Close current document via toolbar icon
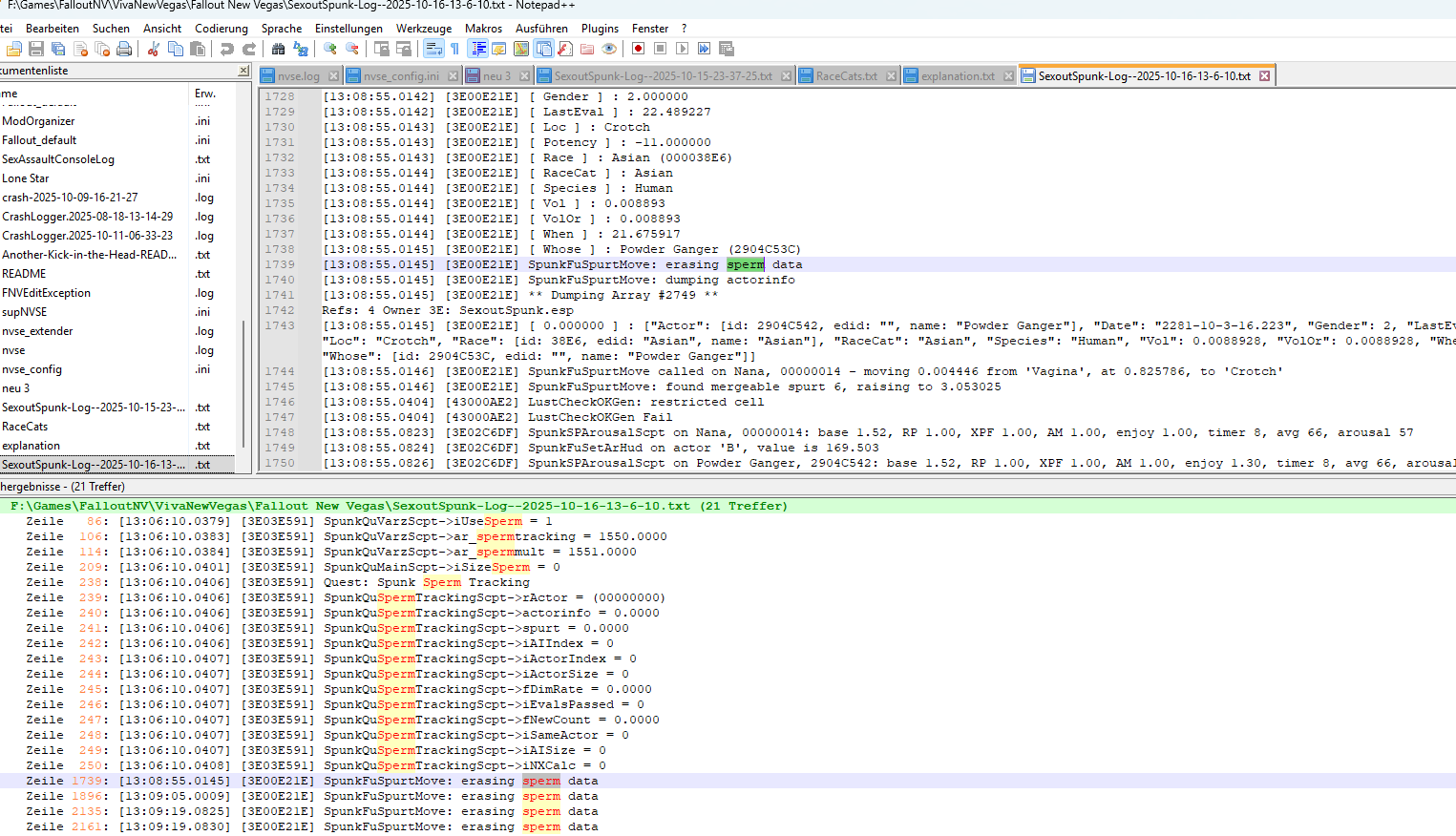The height and width of the screenshot is (836, 1456). (x=80, y=49)
